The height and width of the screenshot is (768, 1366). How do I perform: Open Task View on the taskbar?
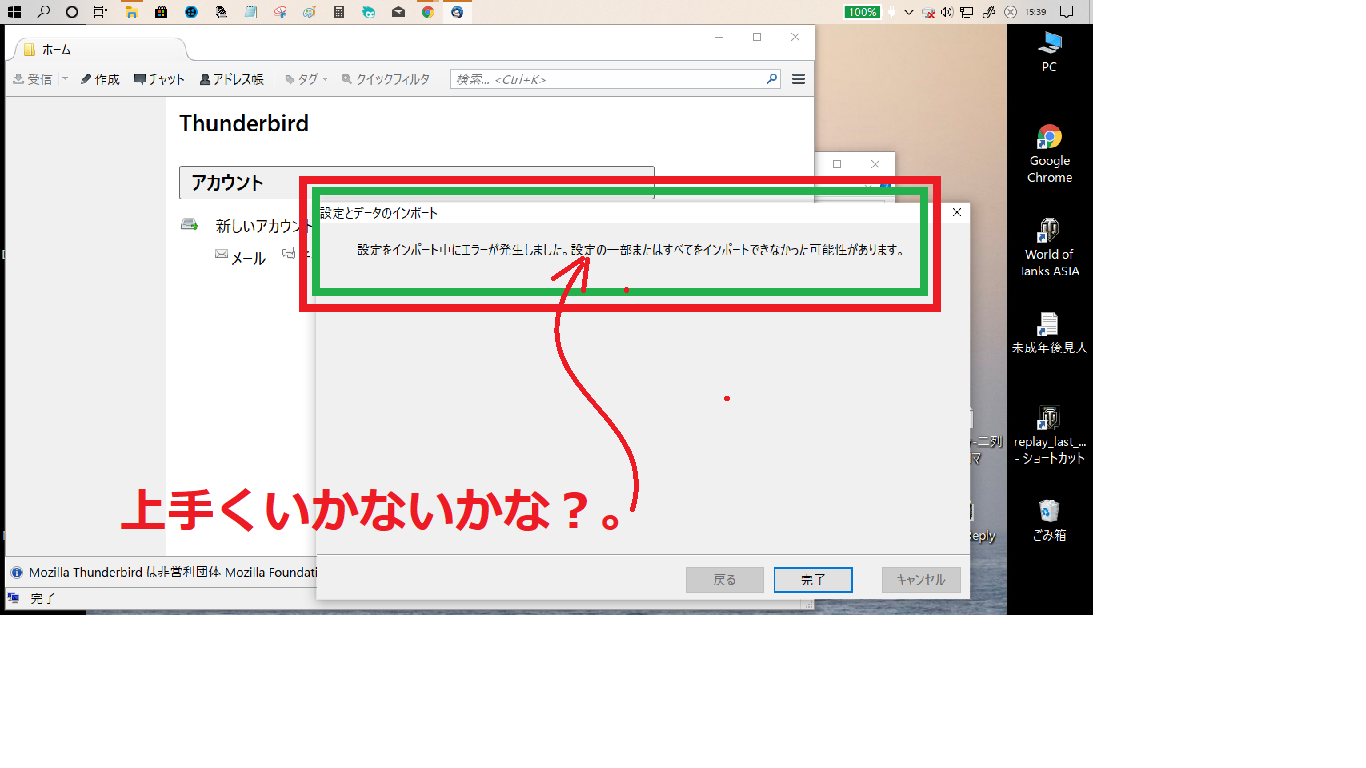click(100, 12)
